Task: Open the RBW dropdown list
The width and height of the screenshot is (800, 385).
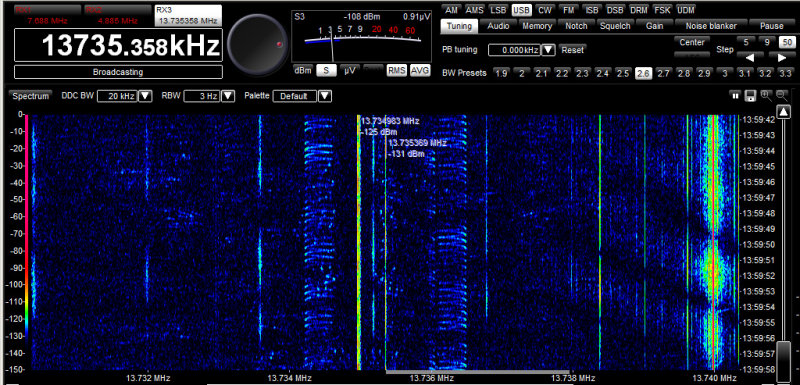Action: point(228,96)
